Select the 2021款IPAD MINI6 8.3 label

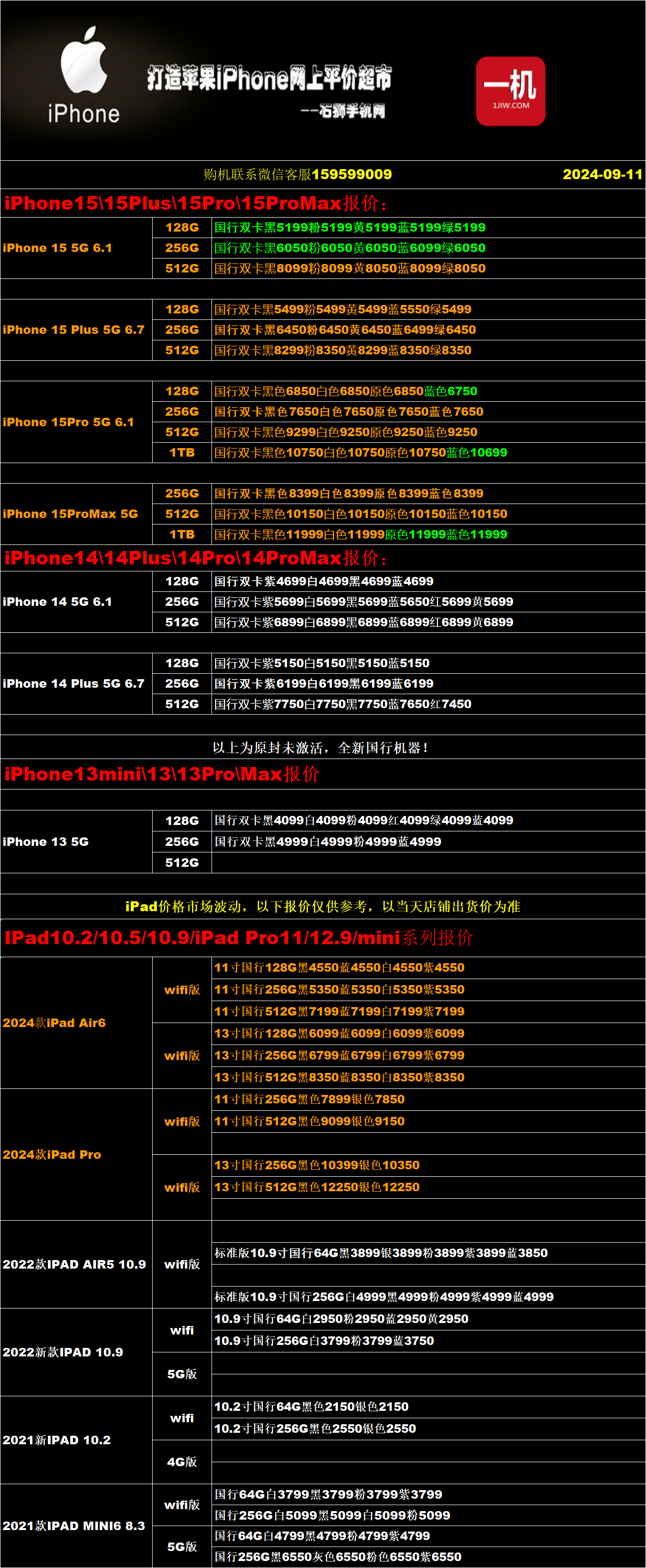(74, 1526)
